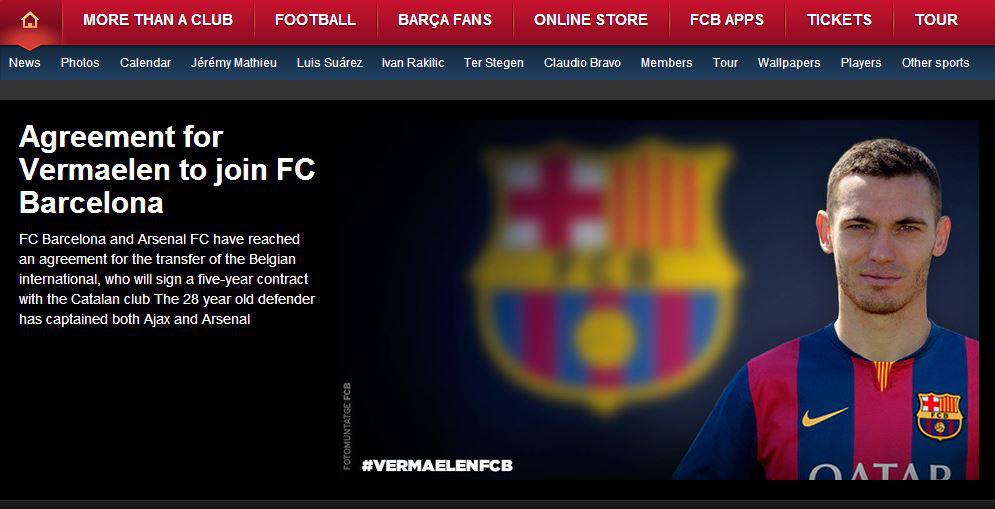Go to the home page icon
Image resolution: width=995 pixels, height=509 pixels.
coord(30,20)
